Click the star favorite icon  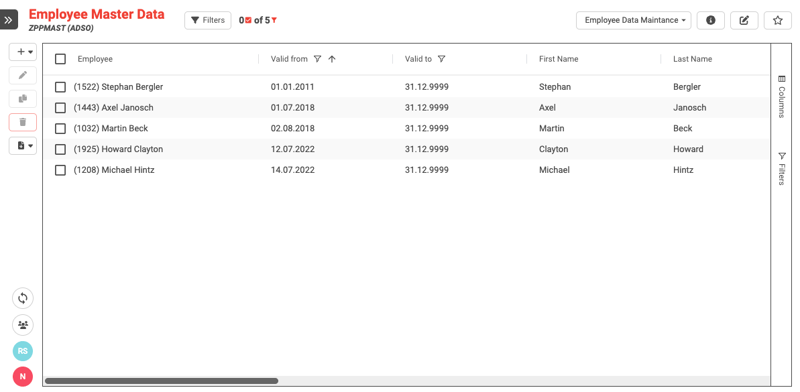(x=778, y=20)
